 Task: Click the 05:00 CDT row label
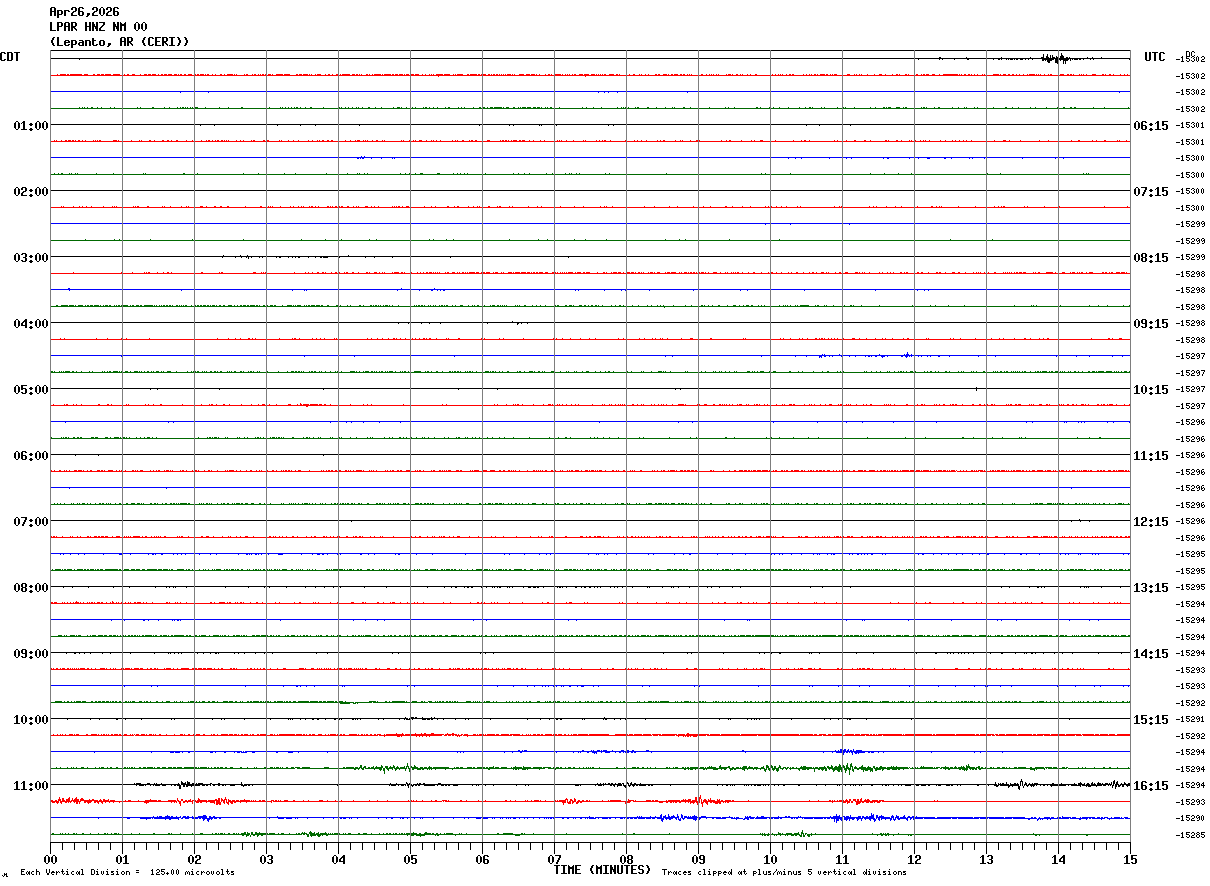(x=30, y=390)
